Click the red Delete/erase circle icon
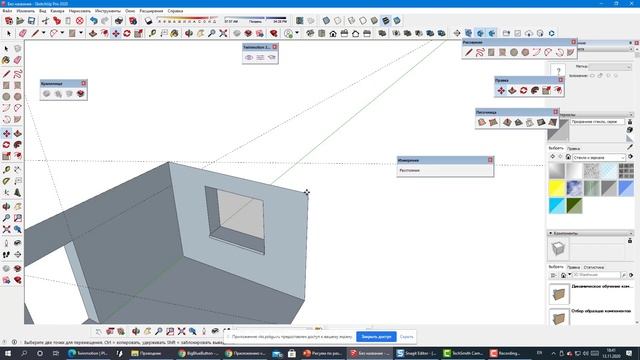Viewport: 640px width, 360px height. coord(80,20)
